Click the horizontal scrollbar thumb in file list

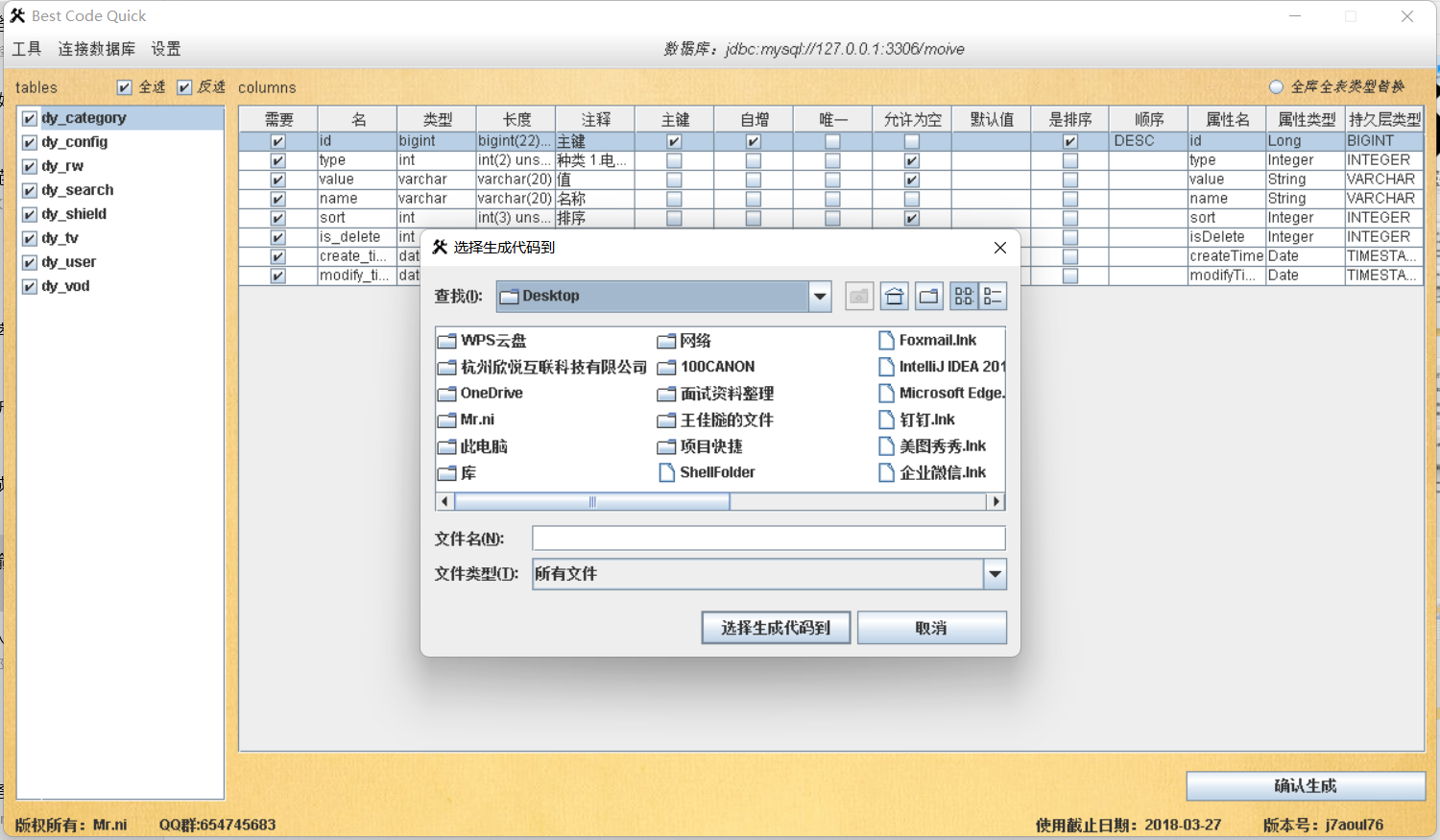point(592,502)
